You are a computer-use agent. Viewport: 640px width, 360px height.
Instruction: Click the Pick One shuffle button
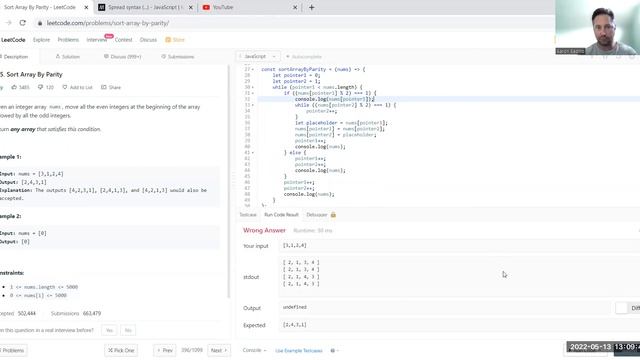pos(121,351)
